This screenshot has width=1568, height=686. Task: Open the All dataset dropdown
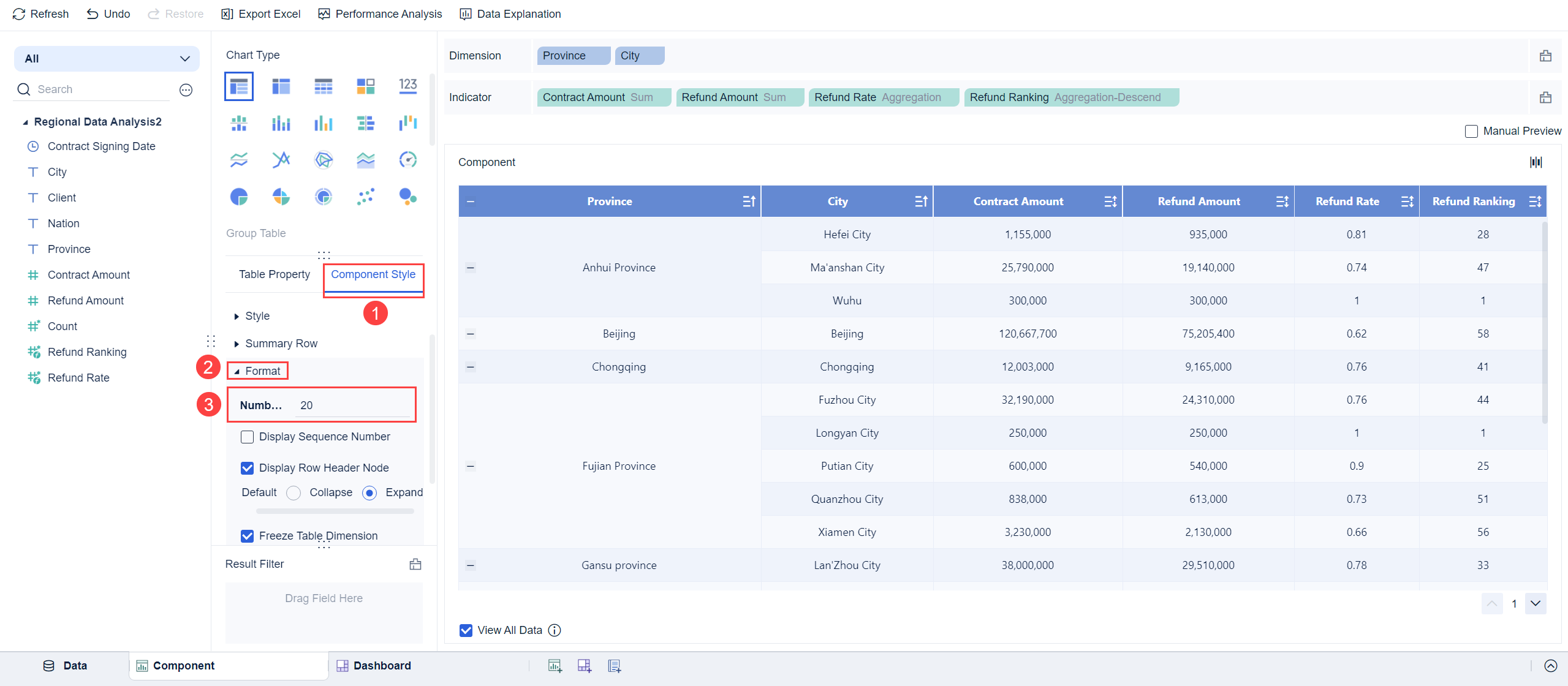(x=107, y=59)
